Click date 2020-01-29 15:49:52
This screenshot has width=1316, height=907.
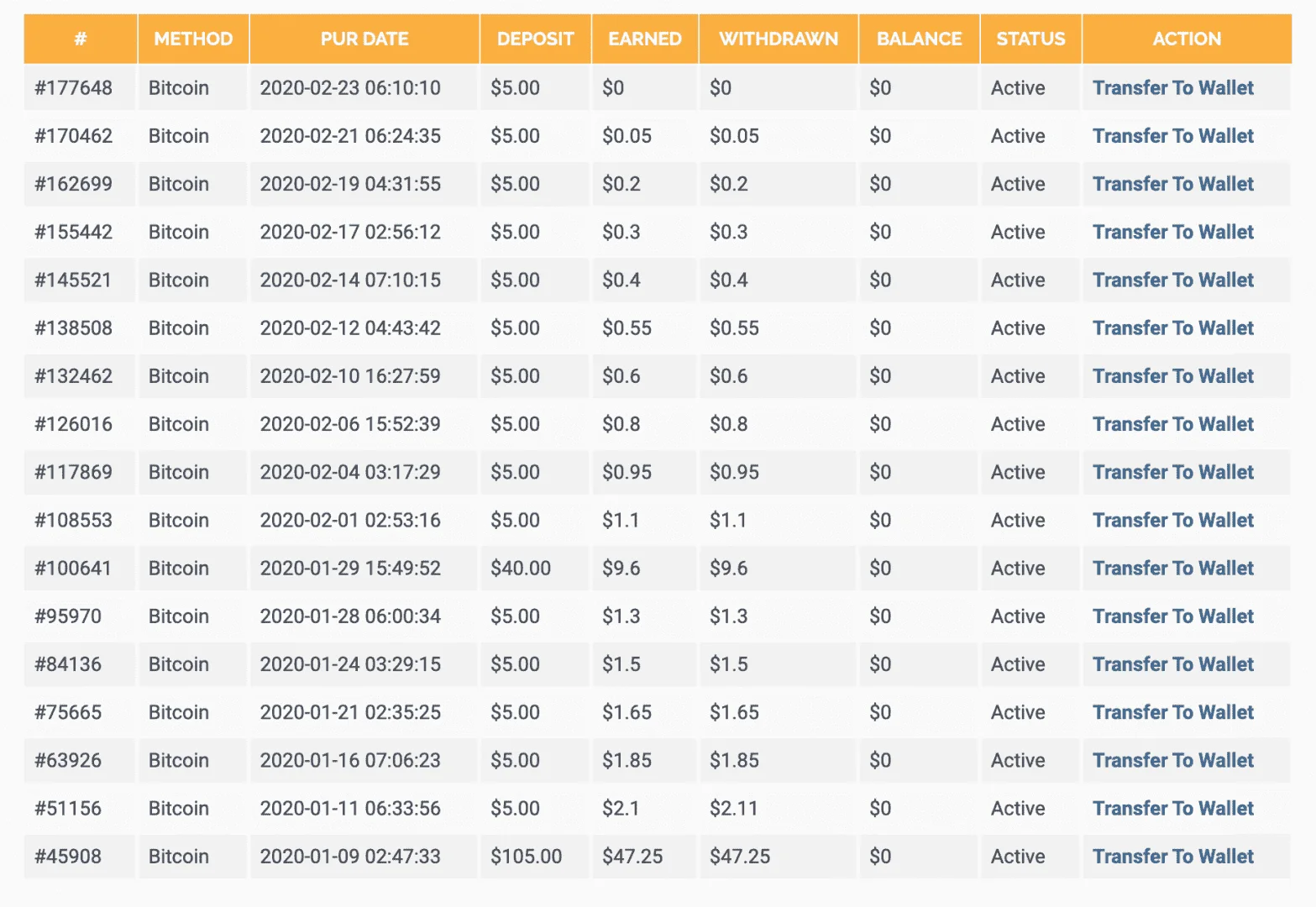[350, 569]
